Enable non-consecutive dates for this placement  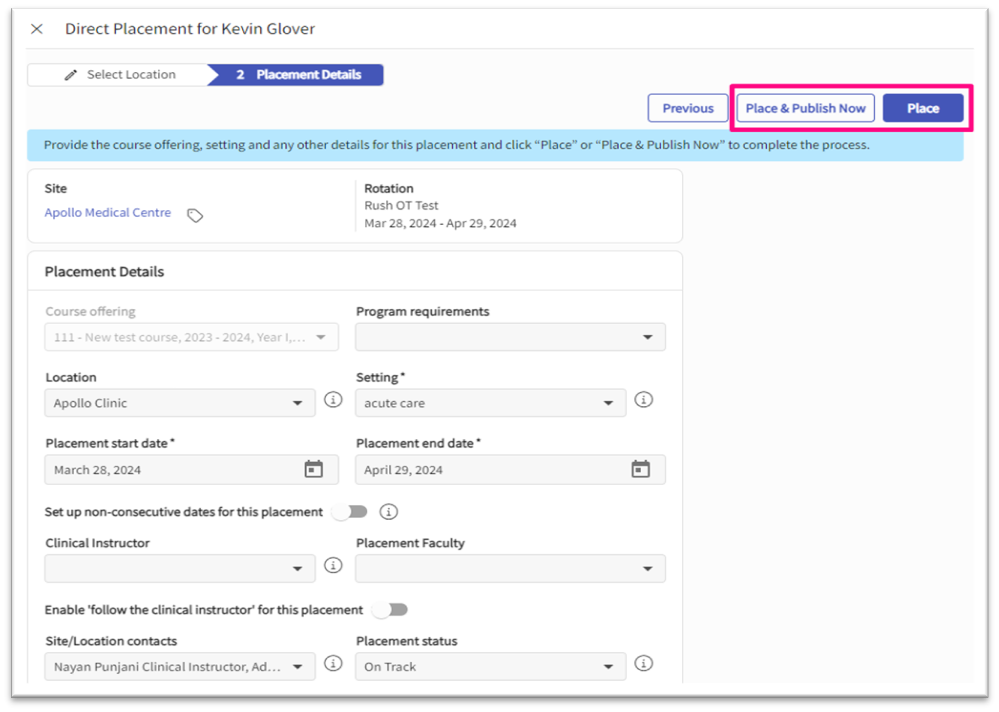point(350,512)
